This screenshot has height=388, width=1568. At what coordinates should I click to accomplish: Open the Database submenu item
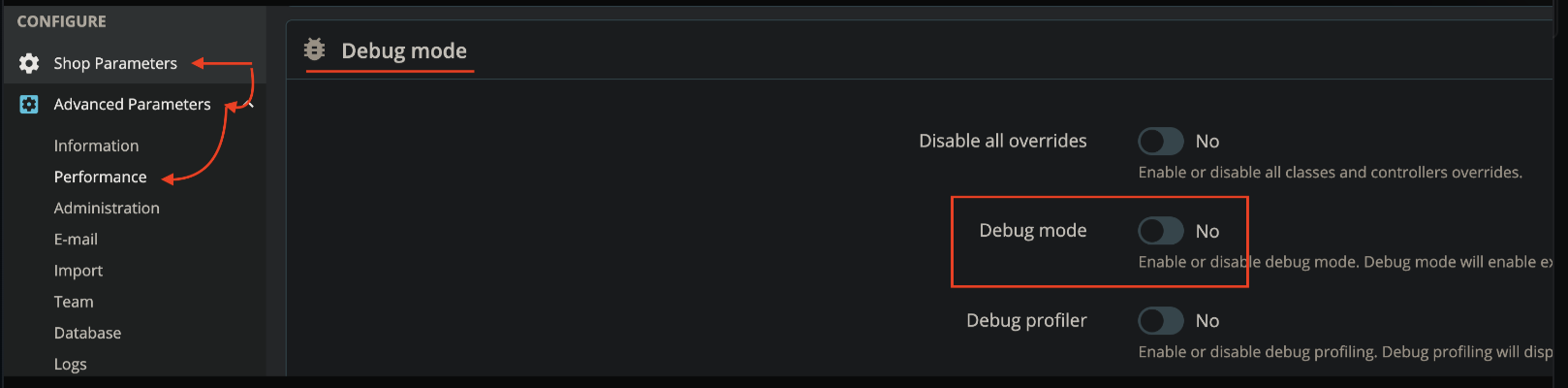point(87,333)
